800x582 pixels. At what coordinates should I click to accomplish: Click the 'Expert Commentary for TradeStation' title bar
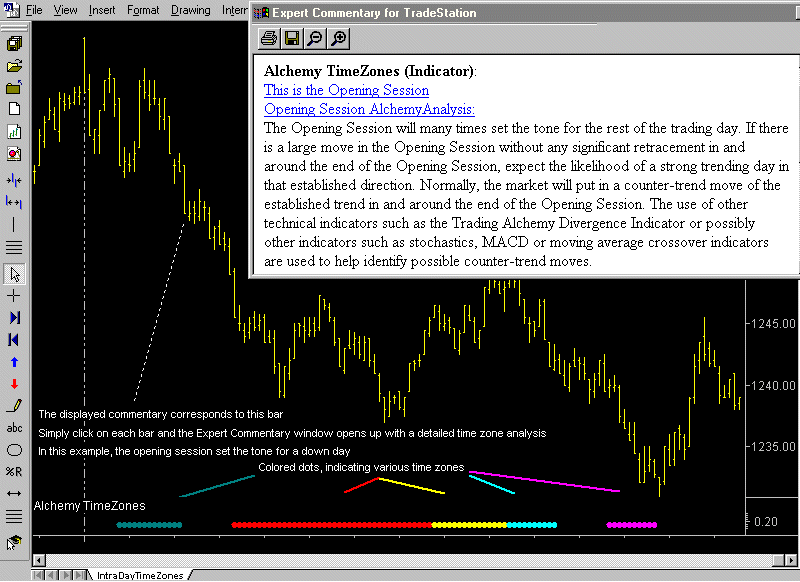(524, 13)
